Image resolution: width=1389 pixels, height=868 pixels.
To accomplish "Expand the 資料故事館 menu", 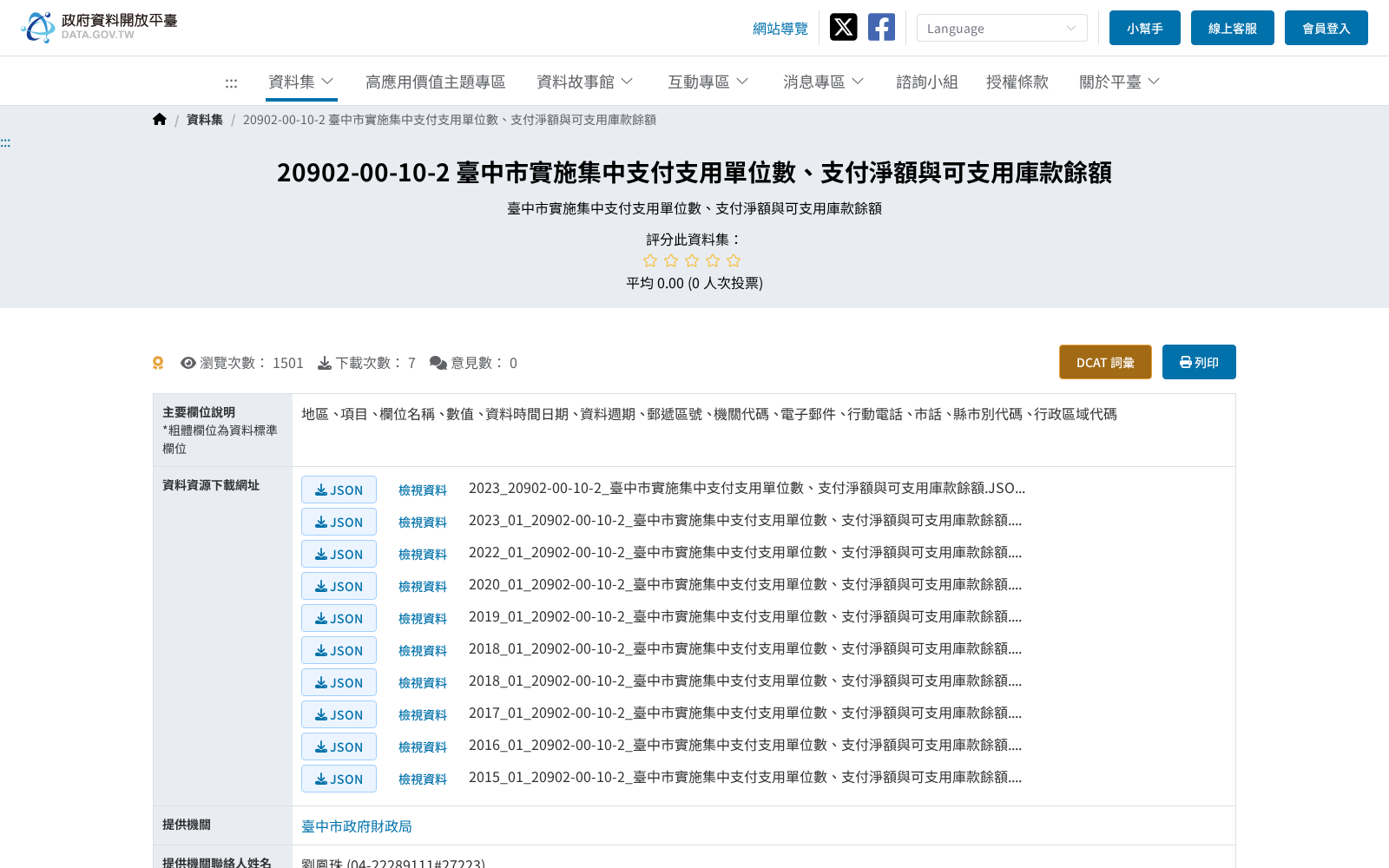I will tap(585, 82).
